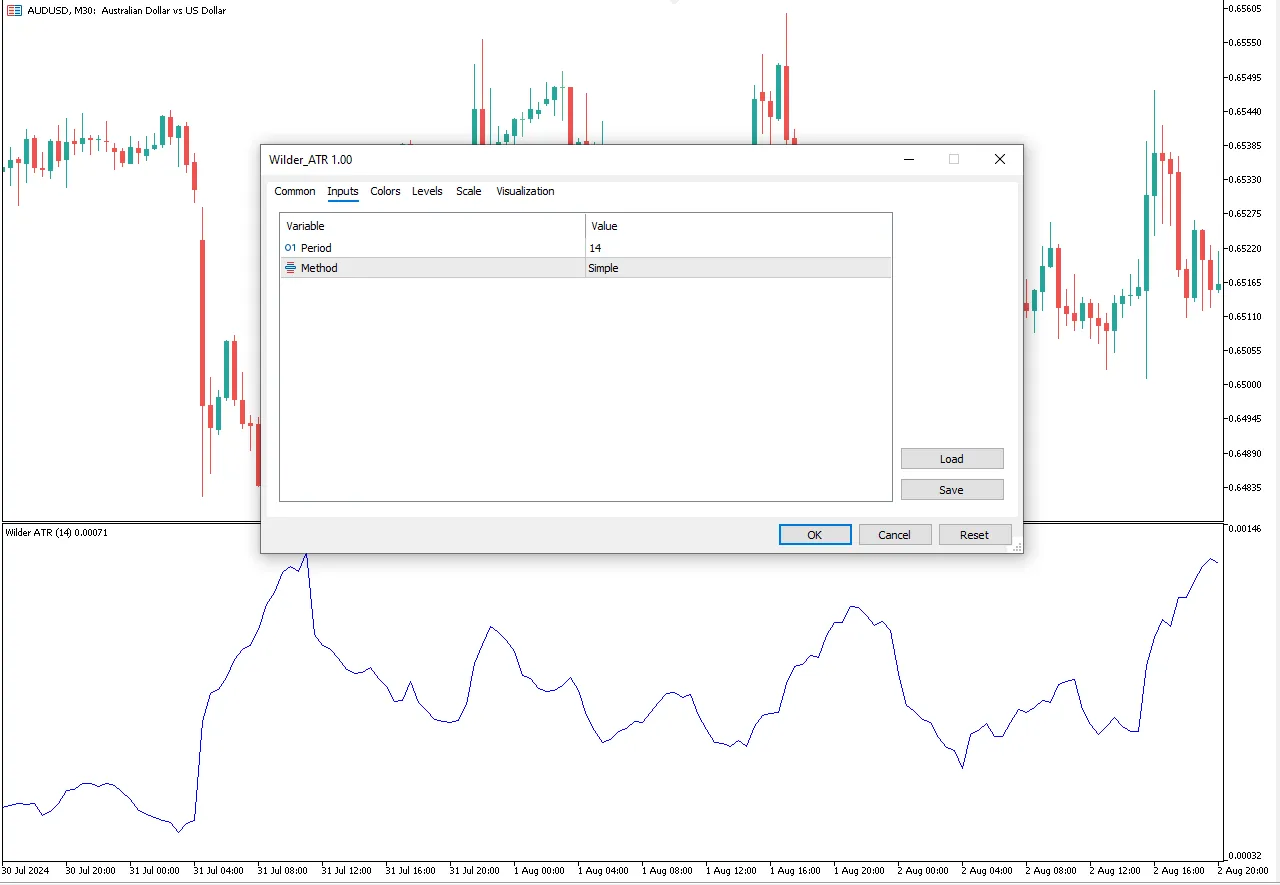Close the Wilder_ATR dialog window

999,159
